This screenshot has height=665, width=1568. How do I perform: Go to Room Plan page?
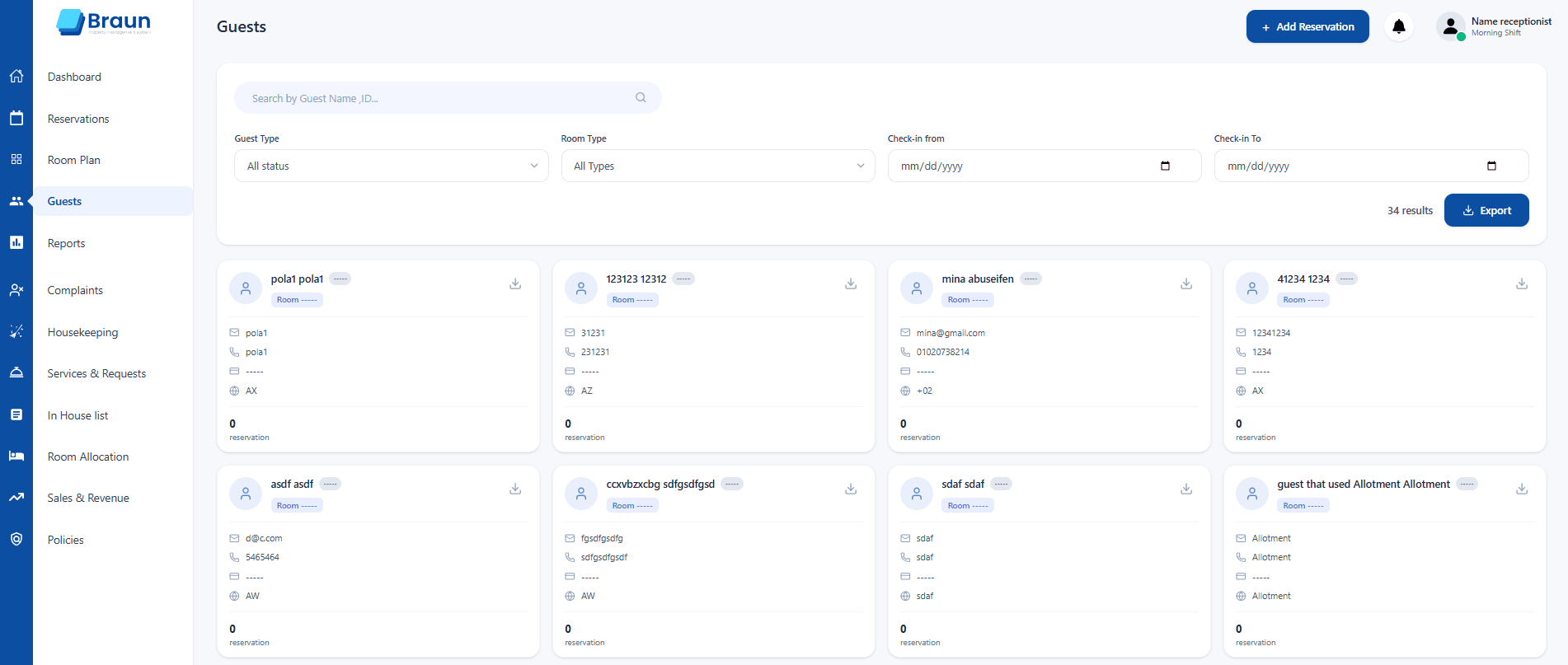pyautogui.click(x=74, y=160)
